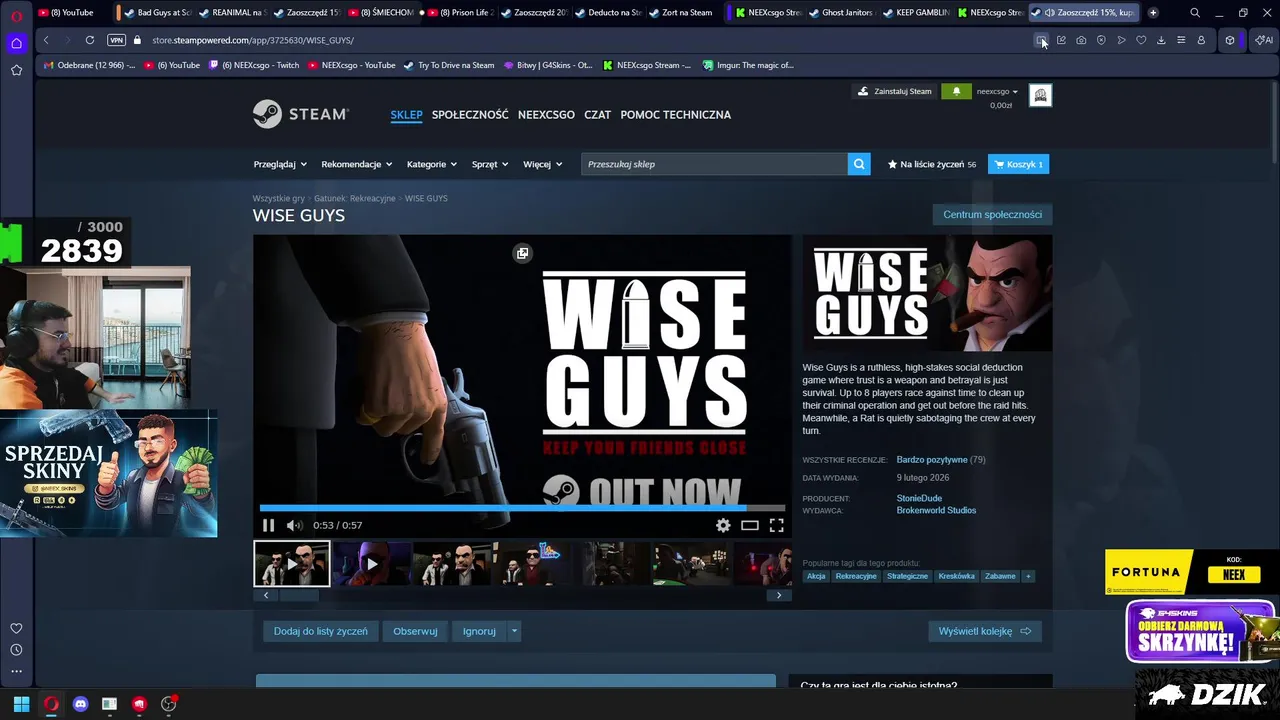Click the Przeszukaj sklep search field
The image size is (1280, 720).
(x=714, y=164)
